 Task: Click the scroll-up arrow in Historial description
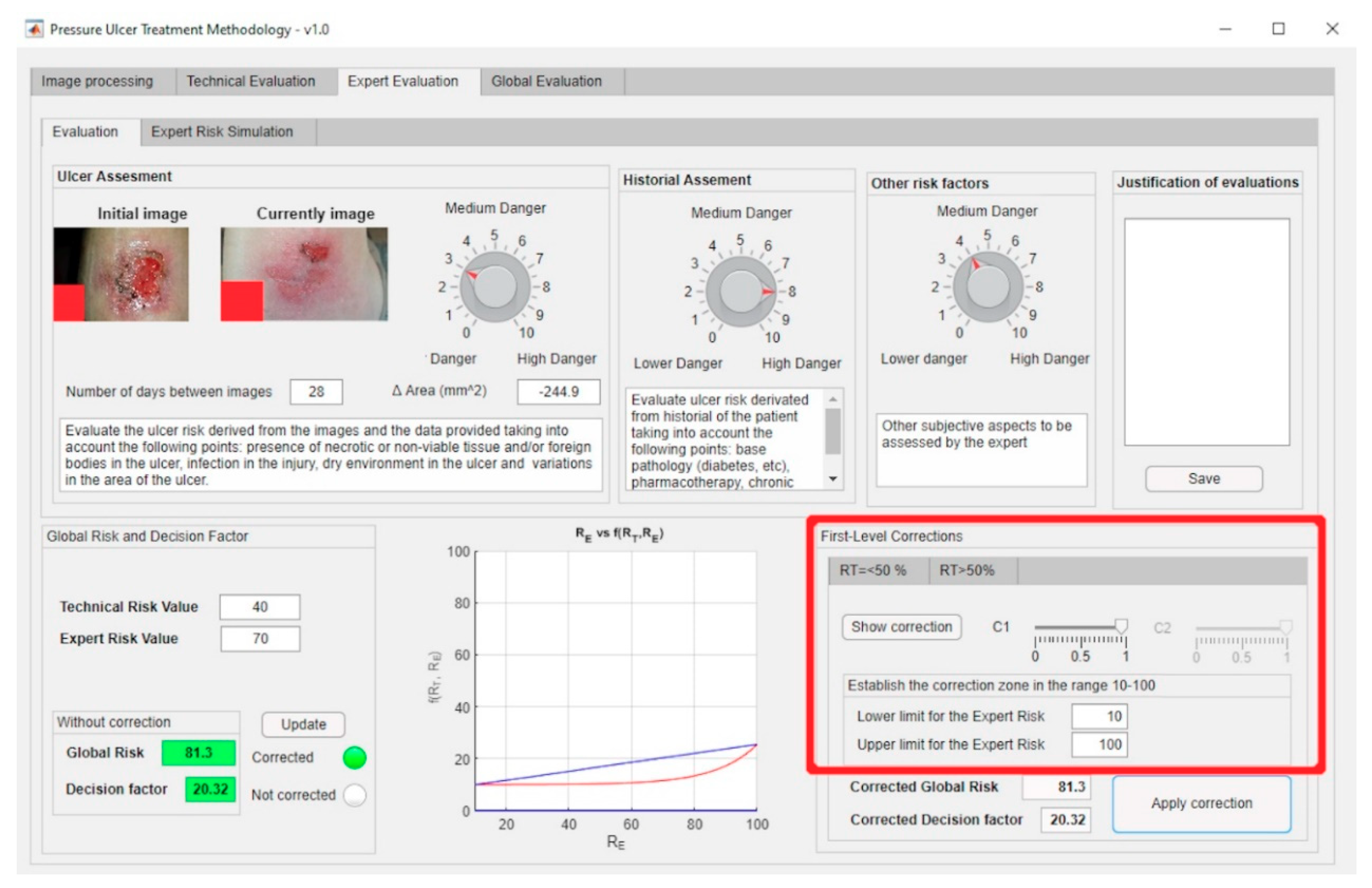[833, 400]
